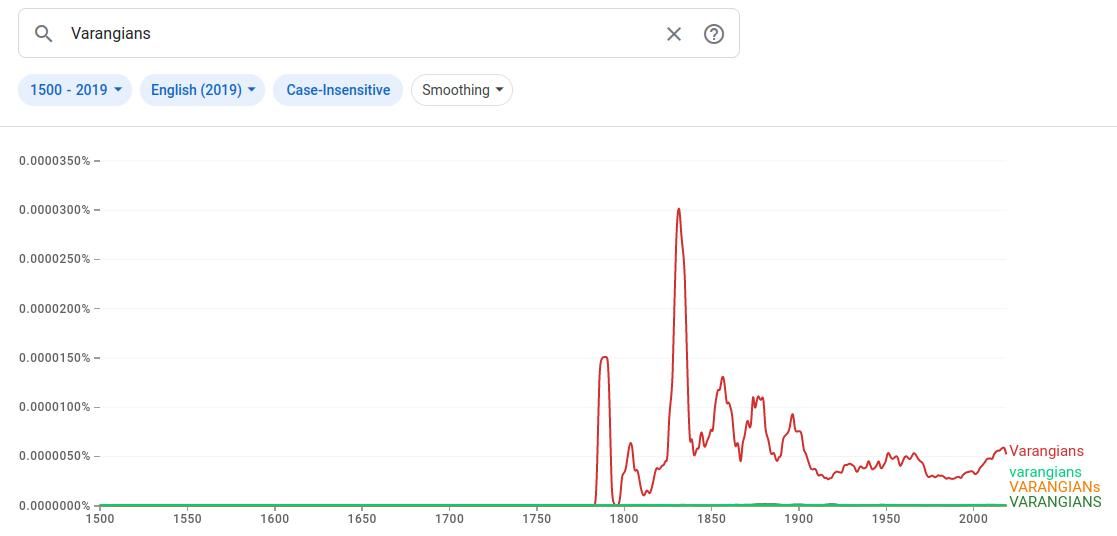The width and height of the screenshot is (1117, 536).
Task: Click the red line peak near 1830
Action: point(679,209)
